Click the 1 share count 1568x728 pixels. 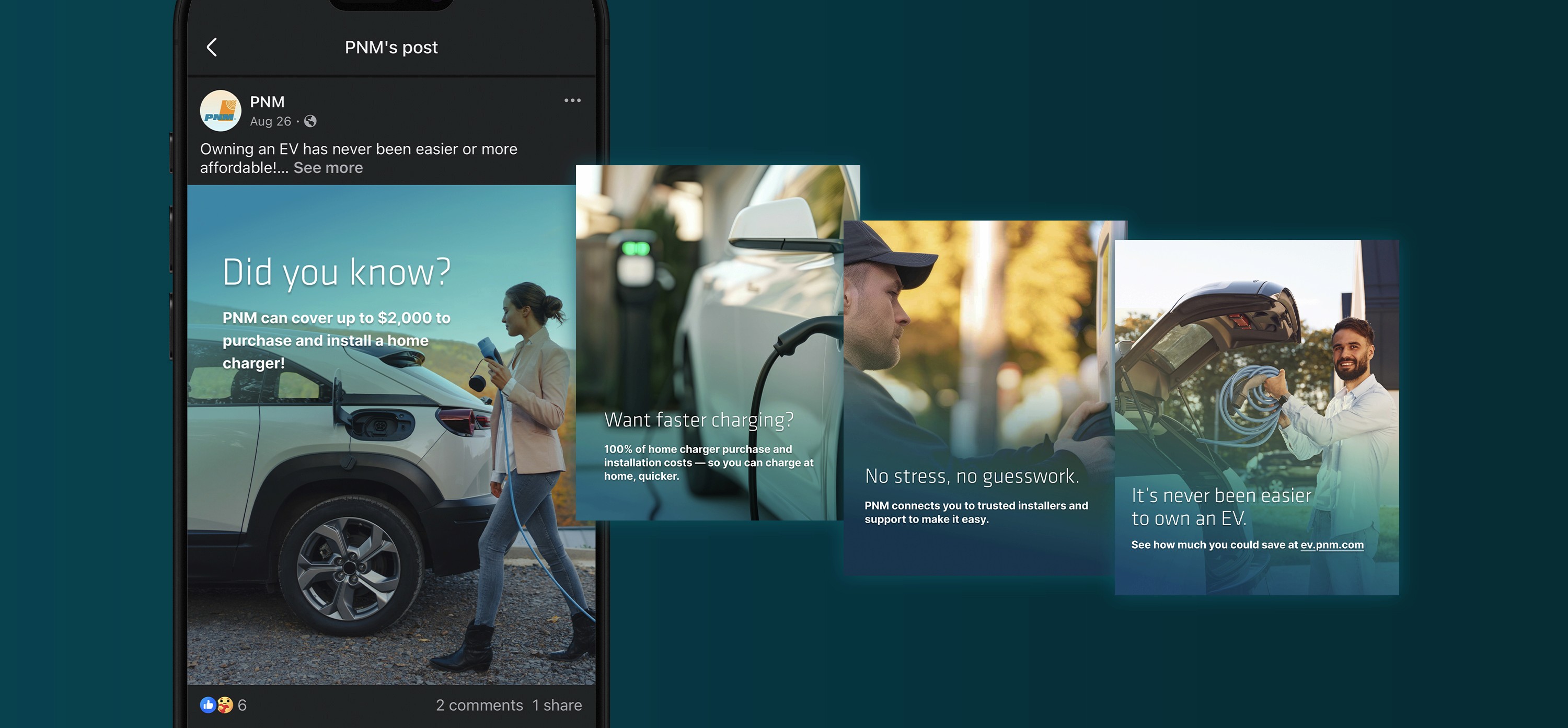[x=557, y=705]
